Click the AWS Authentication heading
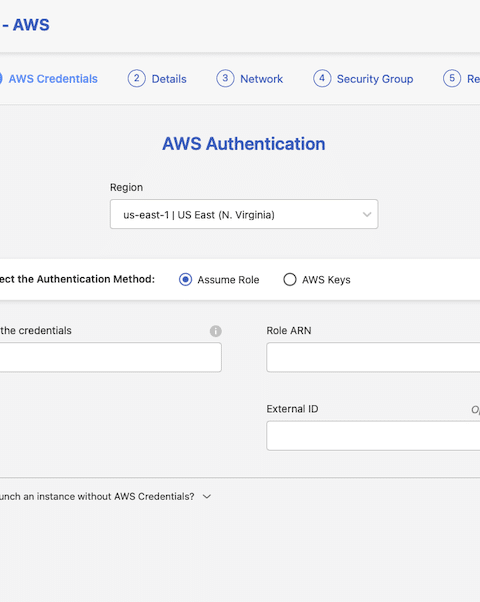The image size is (480, 602). pyautogui.click(x=244, y=144)
